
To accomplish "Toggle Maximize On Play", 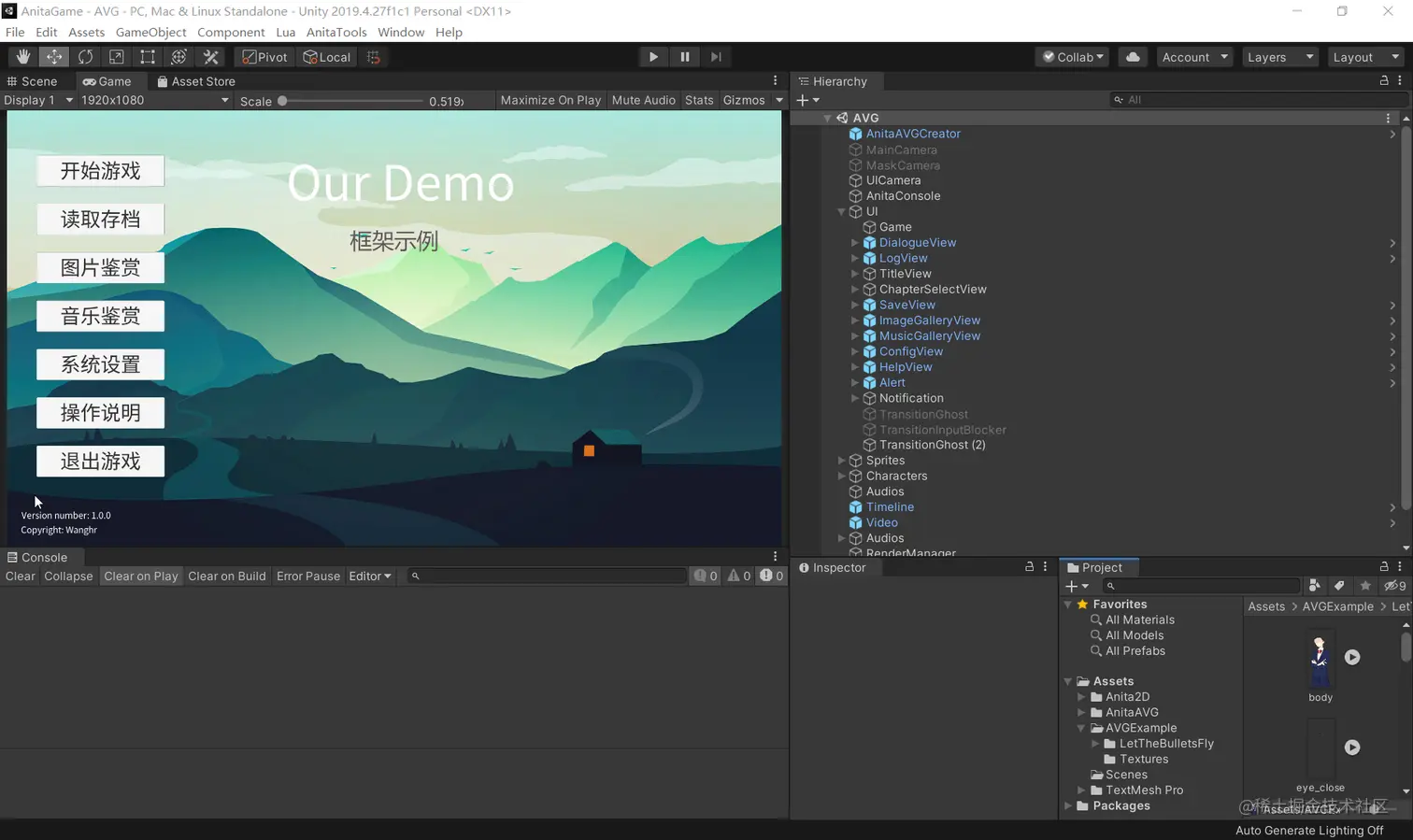I will [x=550, y=100].
